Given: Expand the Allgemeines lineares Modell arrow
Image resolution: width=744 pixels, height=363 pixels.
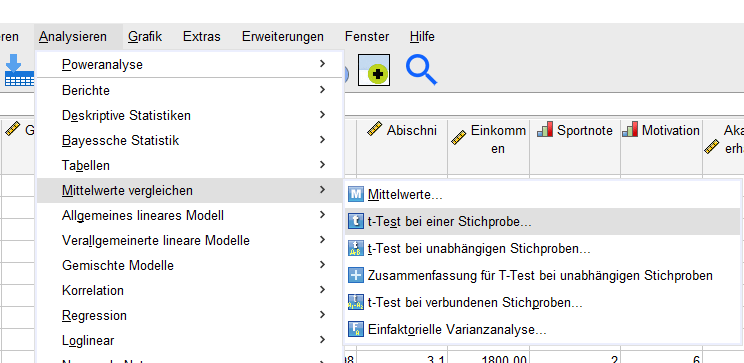Looking at the screenshot, I should [x=323, y=215].
